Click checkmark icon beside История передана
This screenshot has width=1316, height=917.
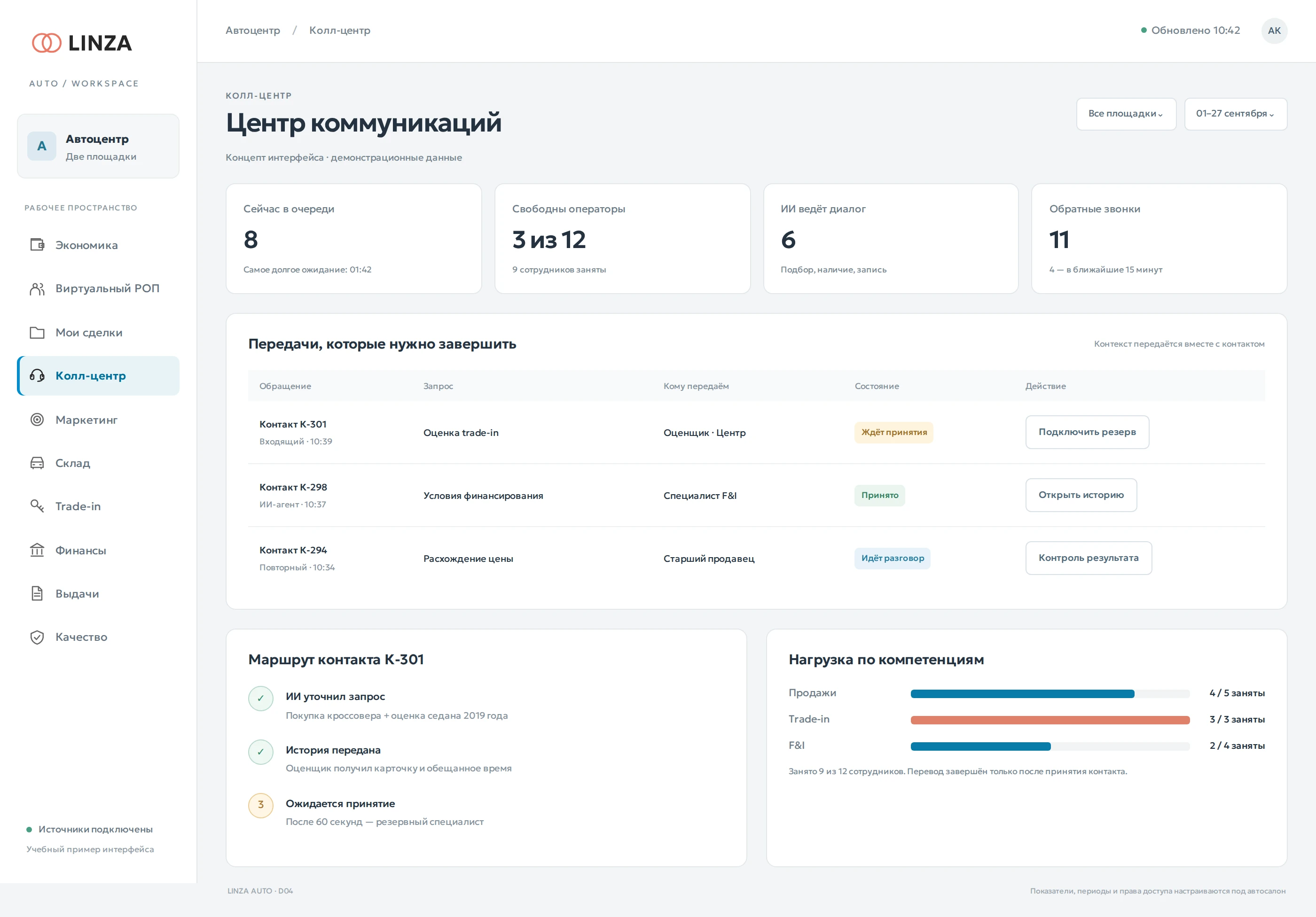coord(261,752)
